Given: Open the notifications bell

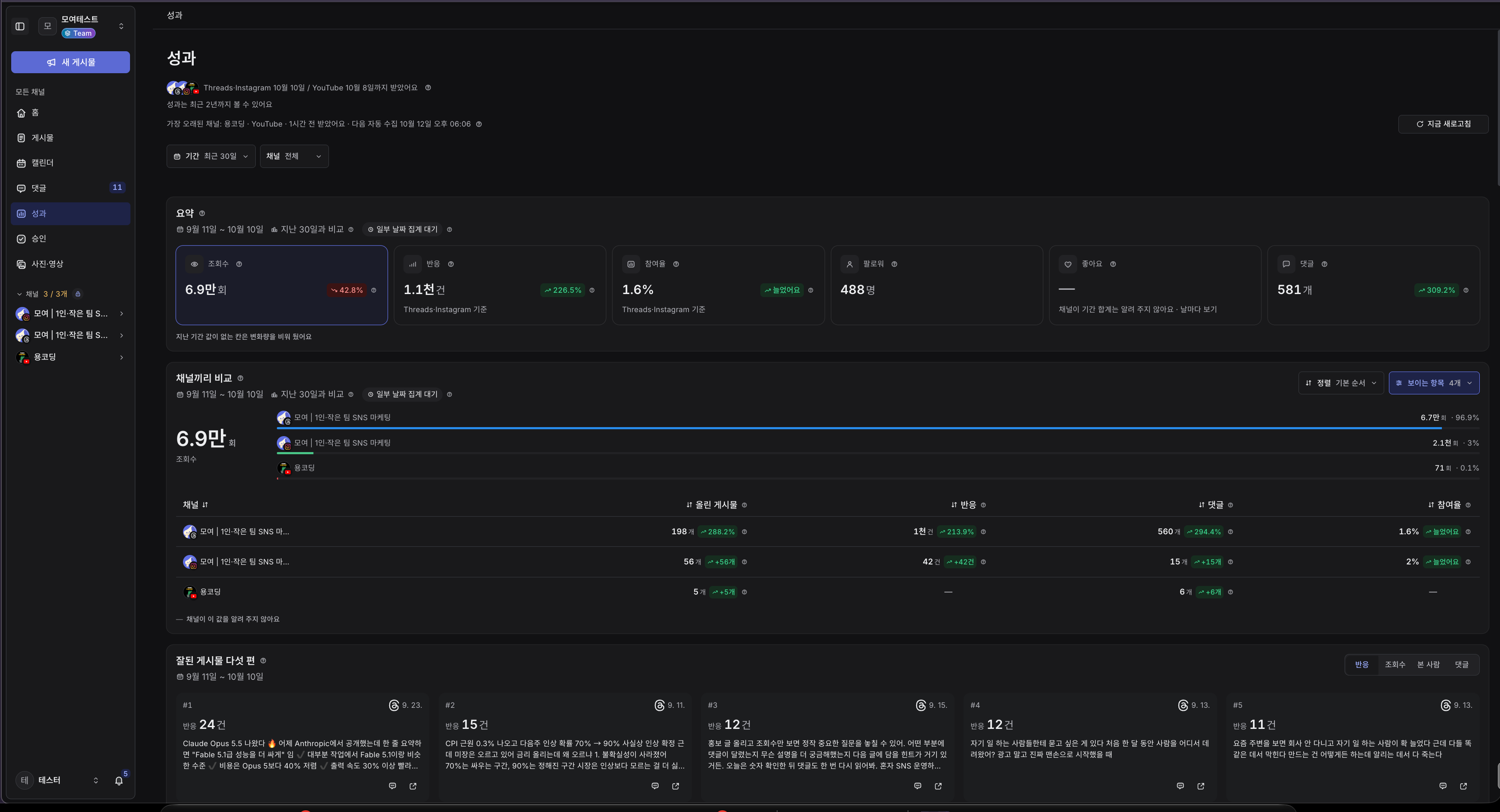Looking at the screenshot, I should pos(119,781).
